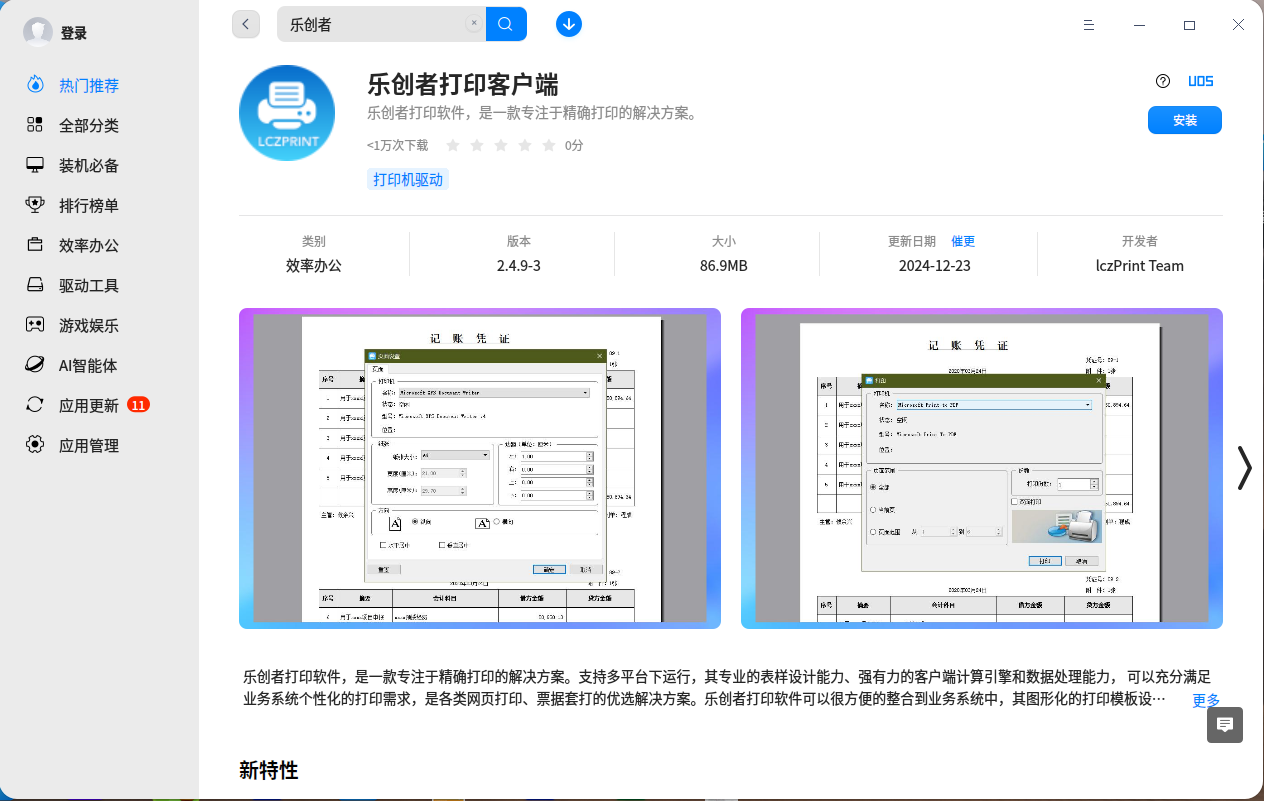This screenshot has height=801, width=1264.
Task: Click the user avatar to log in
Action: click(38, 33)
